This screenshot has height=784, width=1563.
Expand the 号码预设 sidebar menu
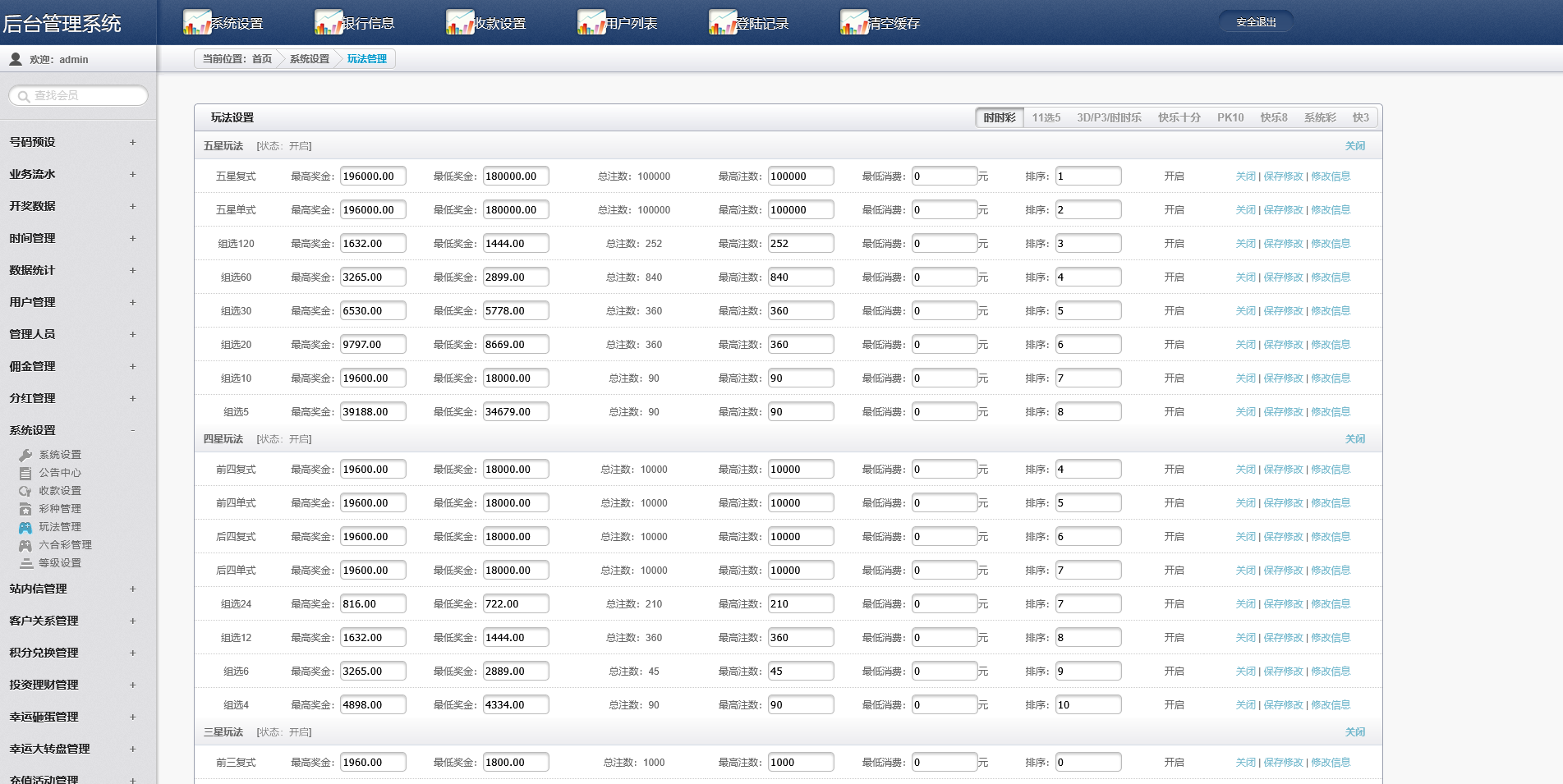click(x=132, y=142)
